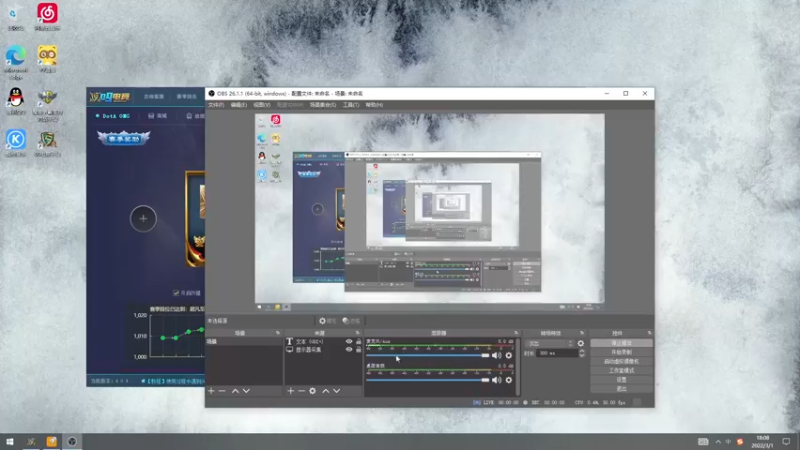Open Edit menu in OBS
Screen dimensions: 800x450
[x=239, y=105]
